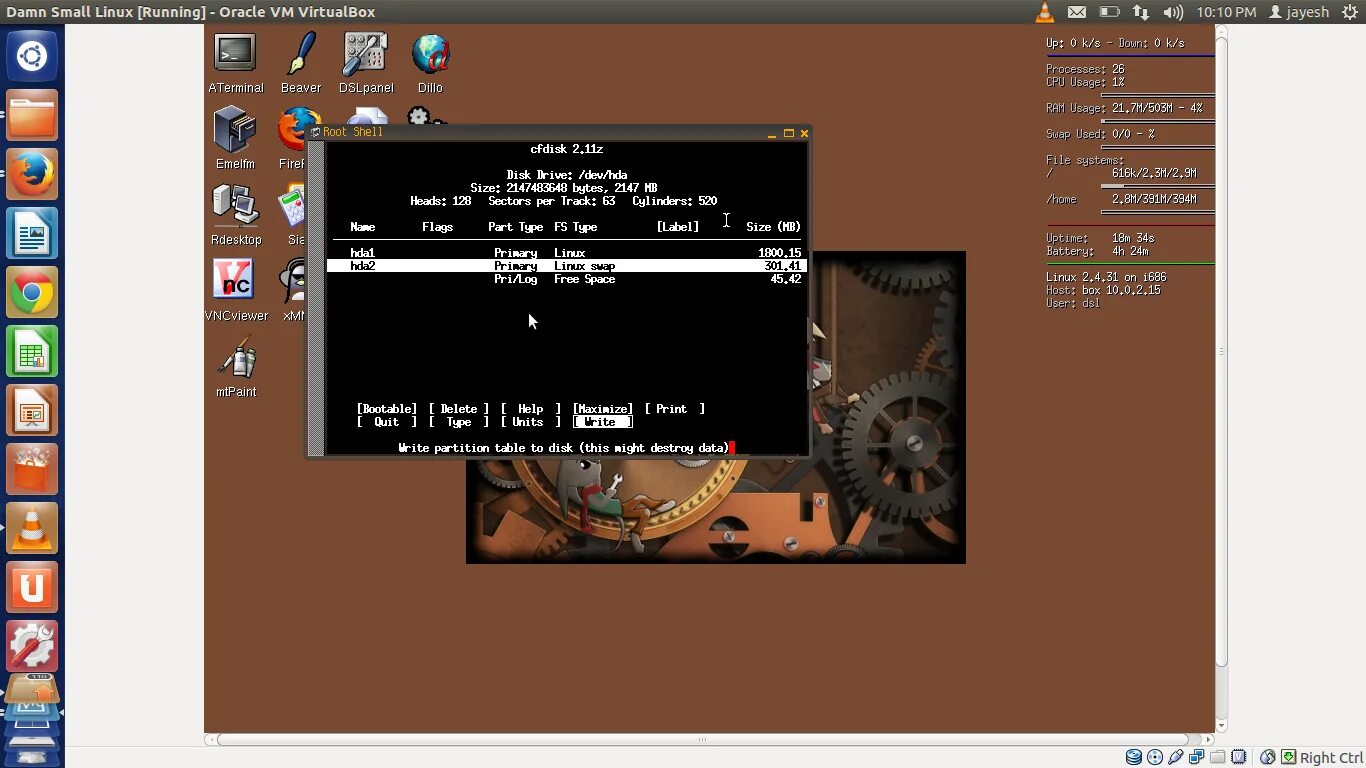Select the Maximize option in cfdisk

click(x=603, y=409)
